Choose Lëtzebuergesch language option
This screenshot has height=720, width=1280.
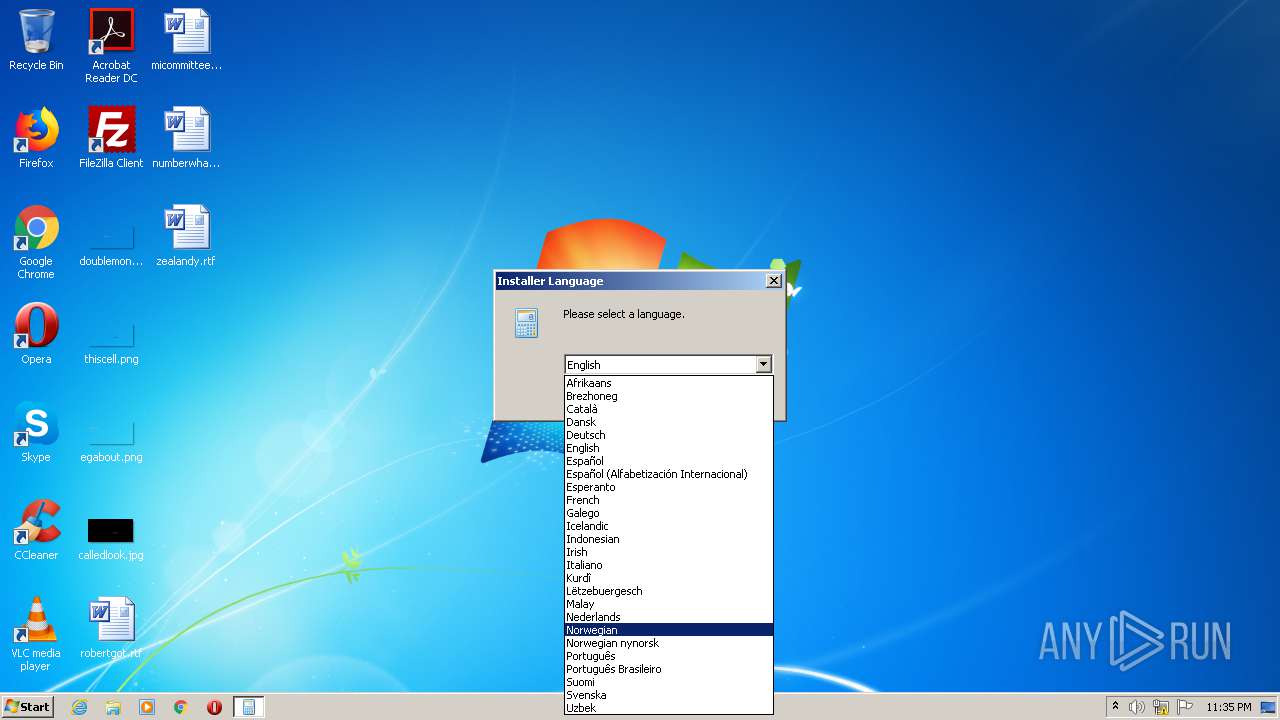click(x=669, y=591)
